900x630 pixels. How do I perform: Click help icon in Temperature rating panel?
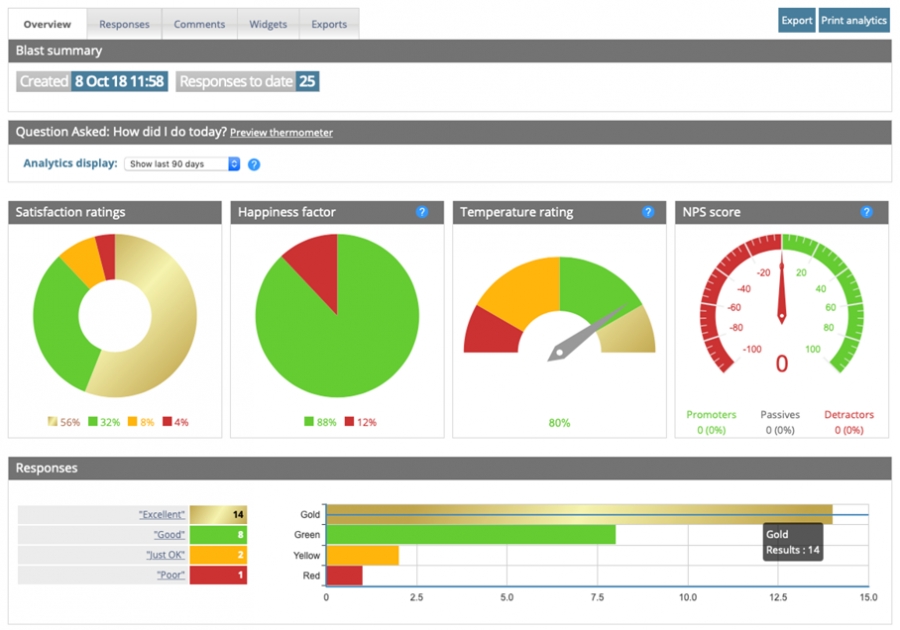point(648,212)
